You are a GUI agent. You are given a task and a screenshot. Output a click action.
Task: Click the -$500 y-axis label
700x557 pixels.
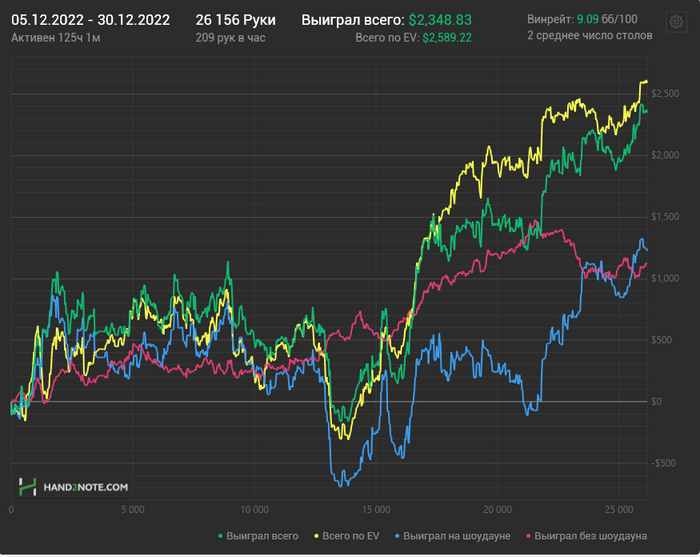663,463
